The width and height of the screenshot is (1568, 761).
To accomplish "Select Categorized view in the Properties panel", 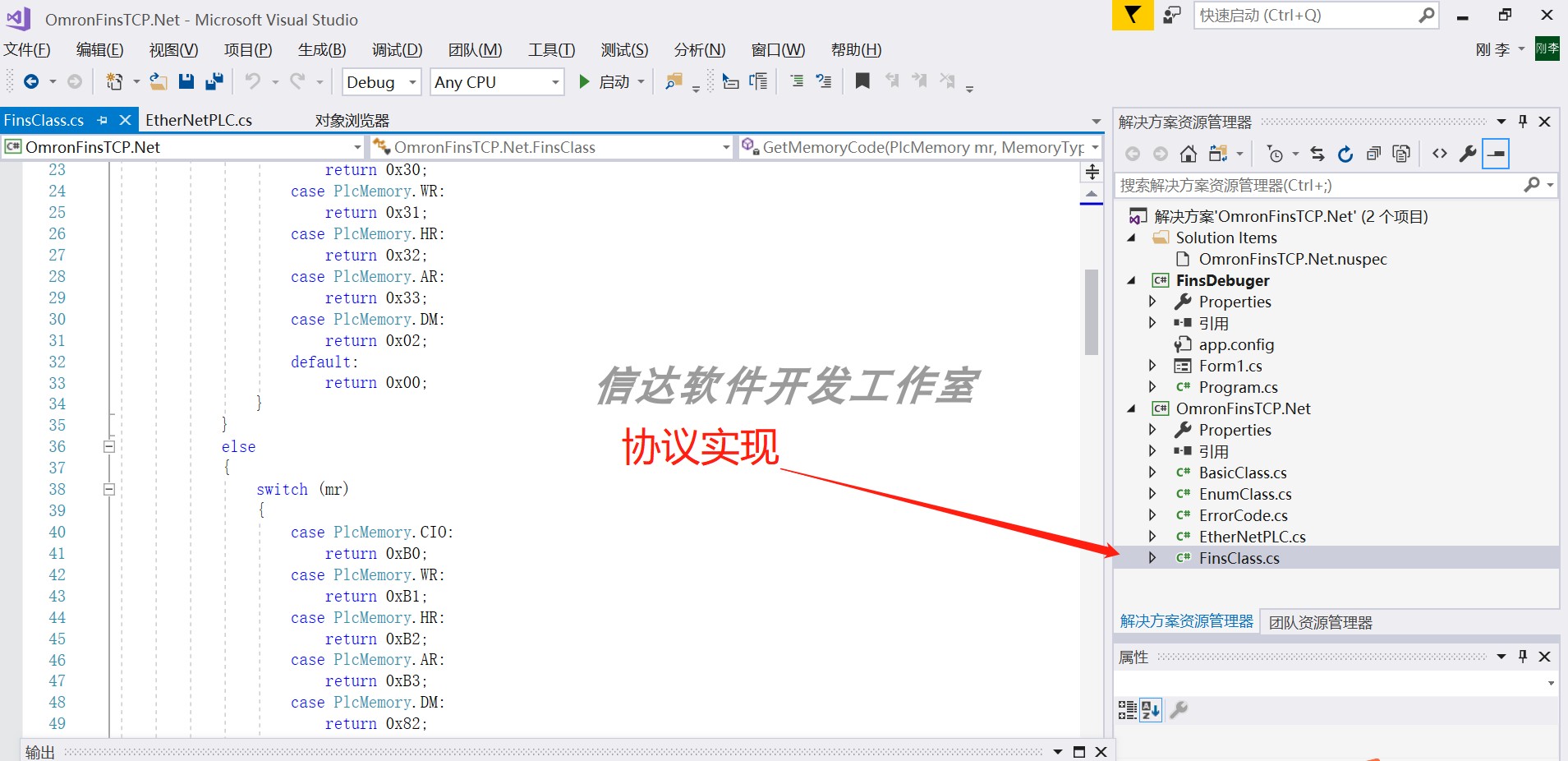I will pyautogui.click(x=1127, y=710).
